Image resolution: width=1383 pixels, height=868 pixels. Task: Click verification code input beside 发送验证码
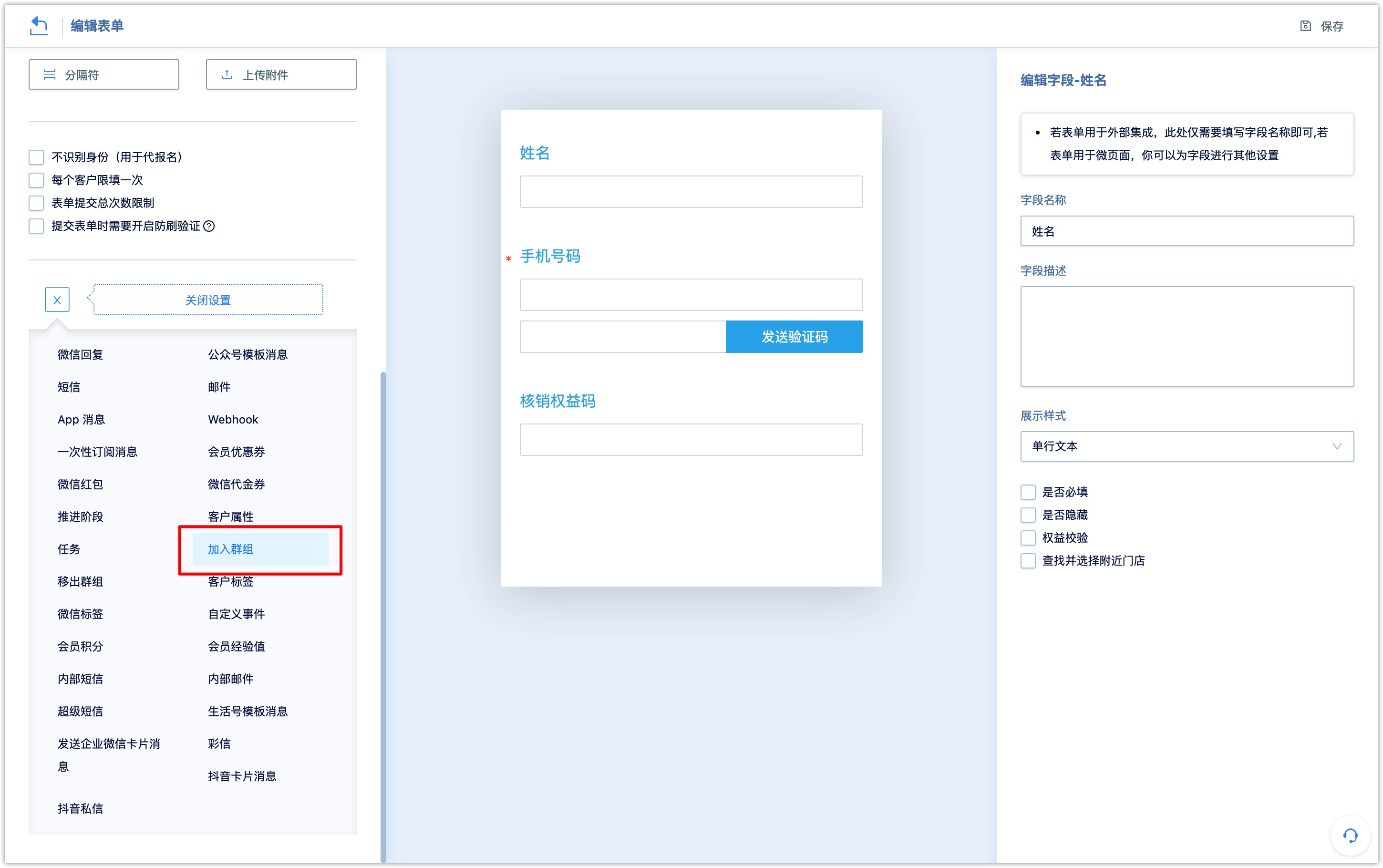click(623, 337)
